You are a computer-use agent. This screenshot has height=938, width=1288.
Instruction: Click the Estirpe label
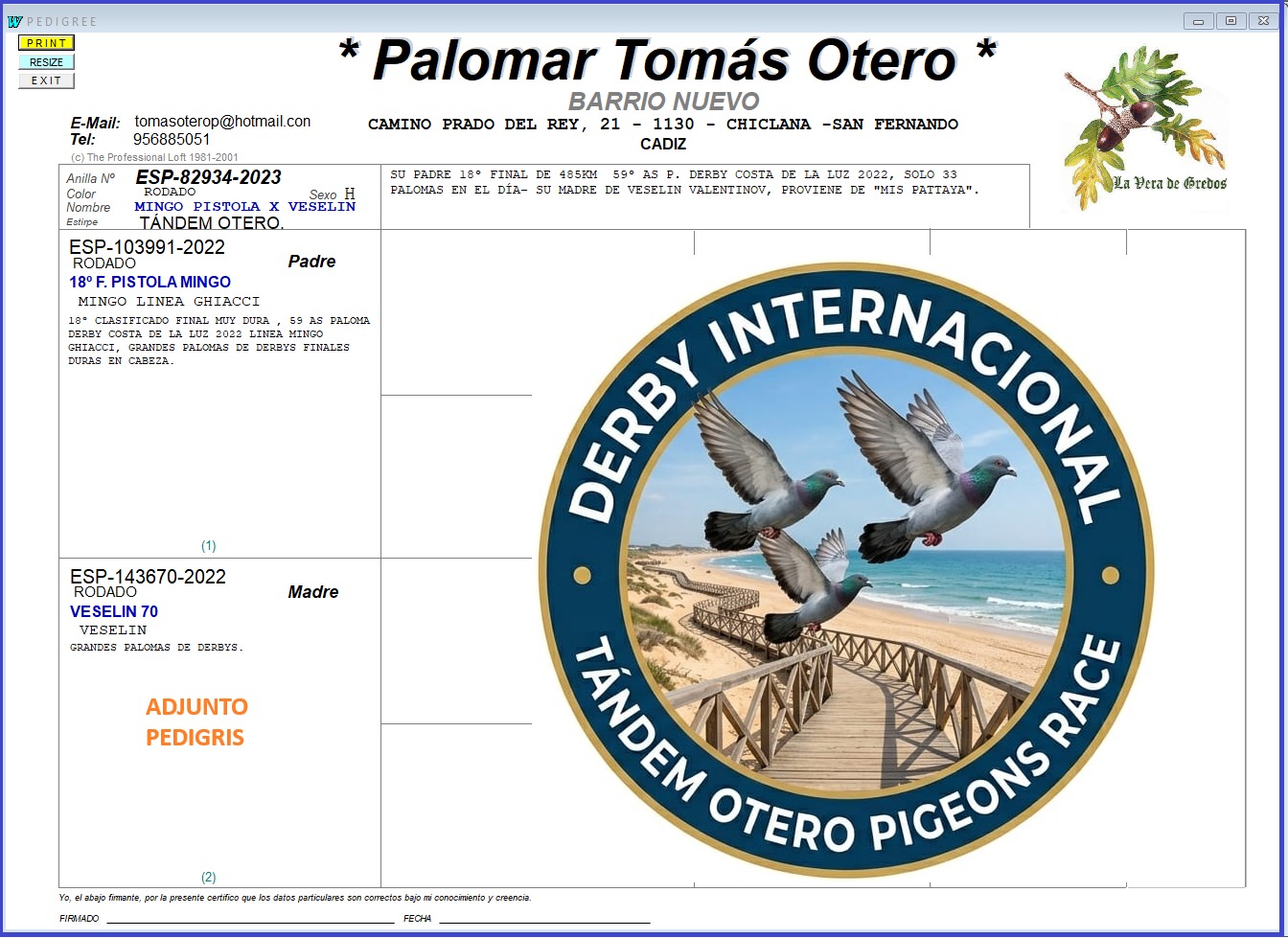click(82, 222)
